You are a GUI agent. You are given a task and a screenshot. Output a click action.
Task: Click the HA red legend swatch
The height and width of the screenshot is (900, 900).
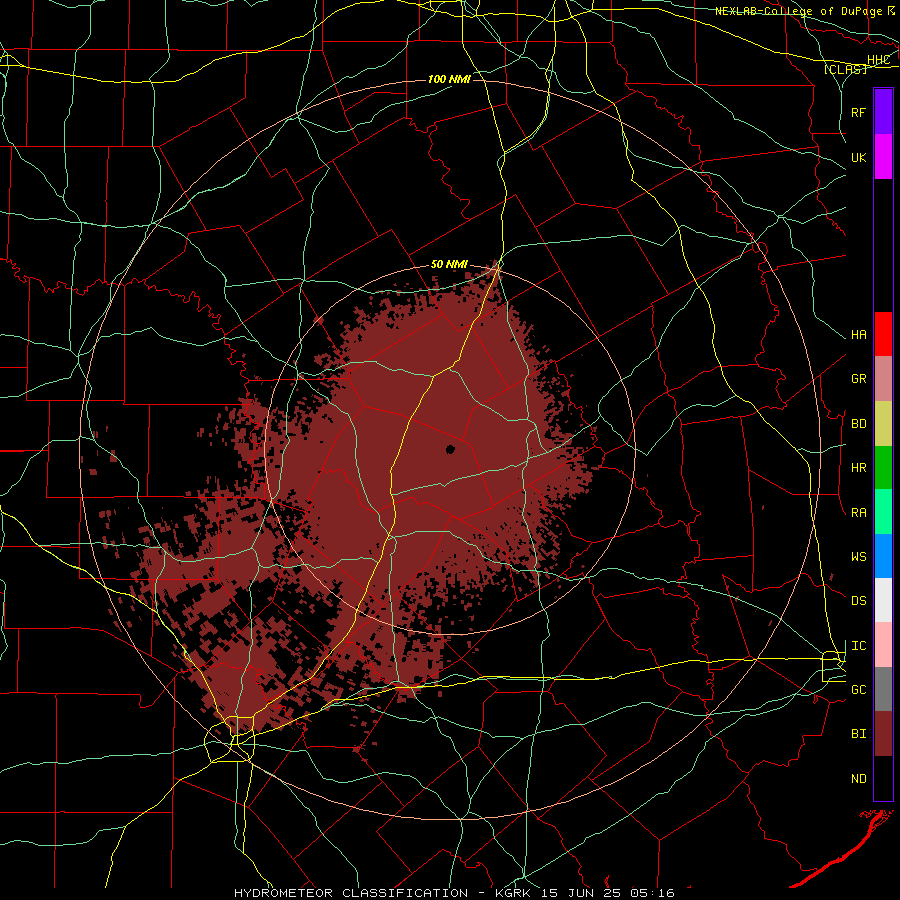coord(883,334)
